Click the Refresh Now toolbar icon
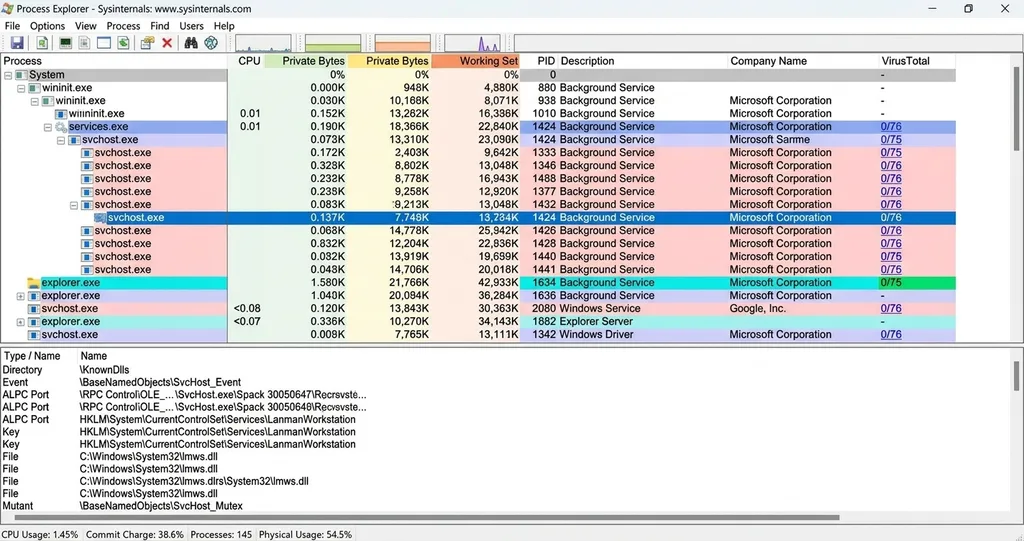Image resolution: width=1024 pixels, height=541 pixels. pos(42,43)
